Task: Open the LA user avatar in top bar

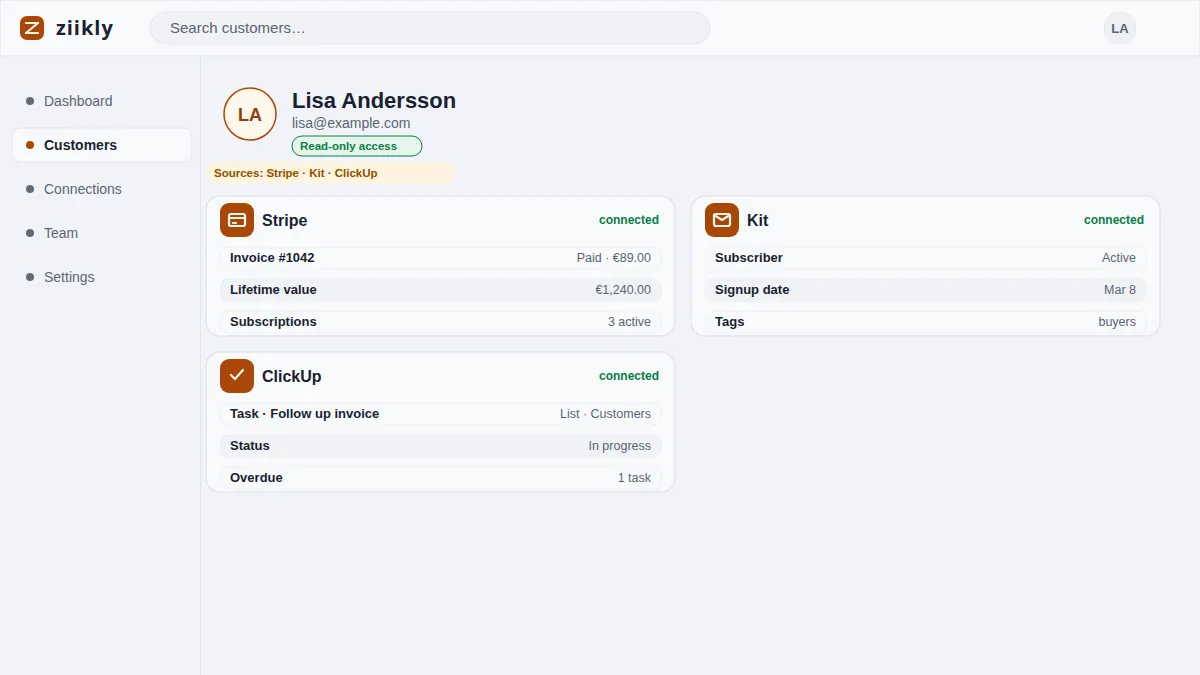Action: pyautogui.click(x=1120, y=28)
